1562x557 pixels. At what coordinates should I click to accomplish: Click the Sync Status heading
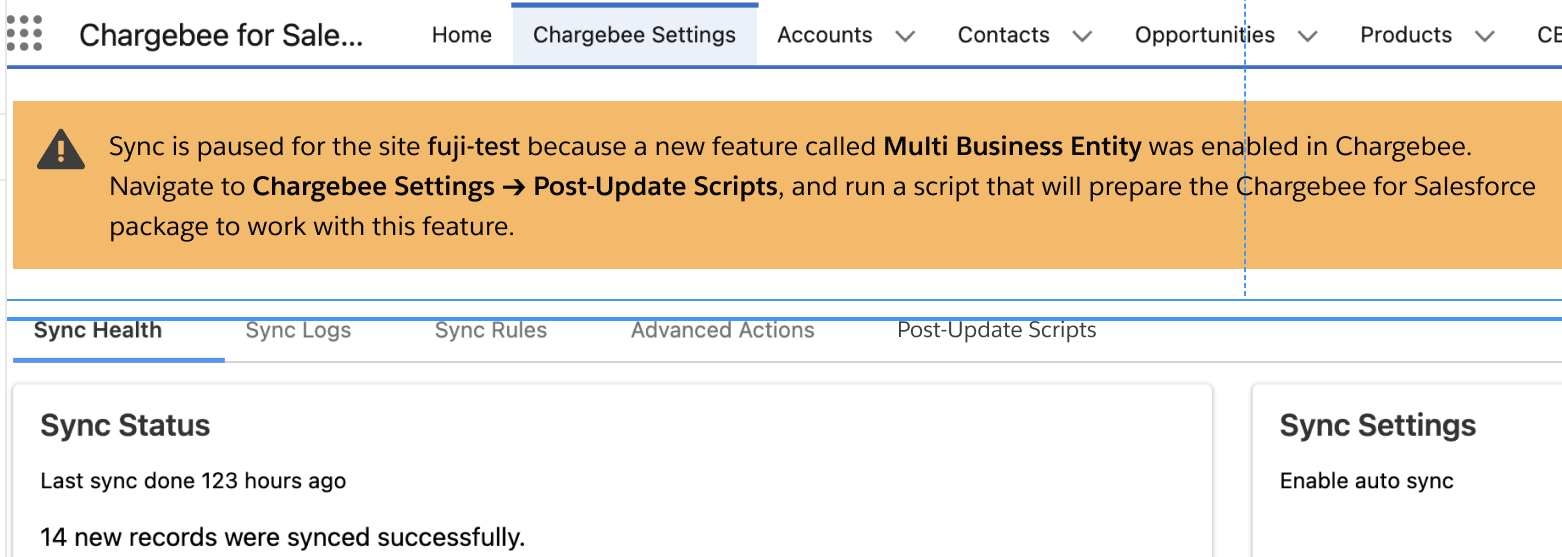[125, 426]
